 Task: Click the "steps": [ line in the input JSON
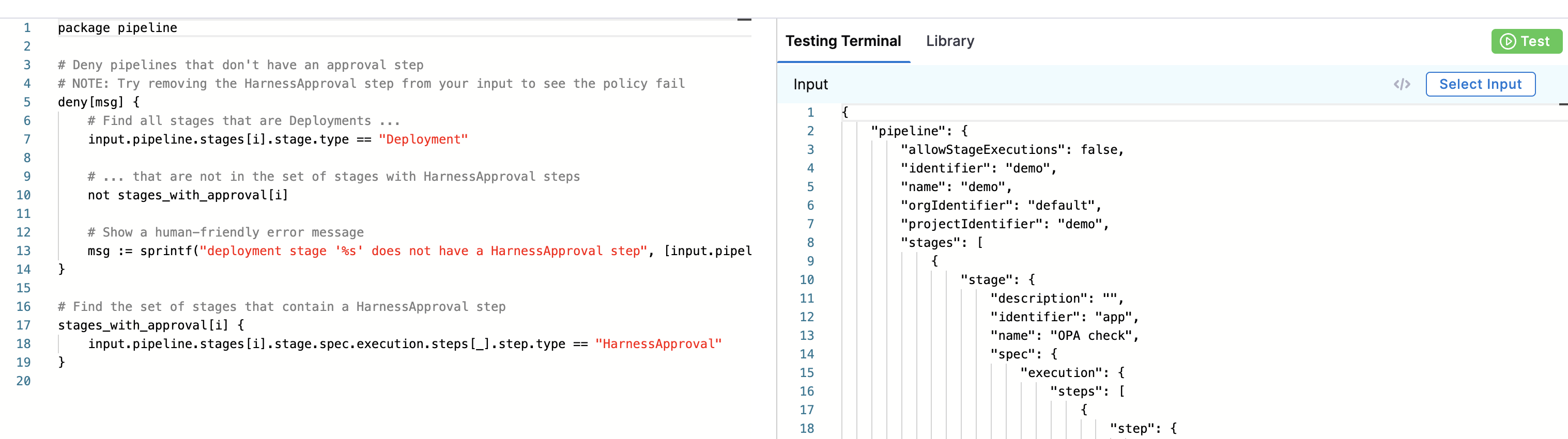(x=1087, y=391)
